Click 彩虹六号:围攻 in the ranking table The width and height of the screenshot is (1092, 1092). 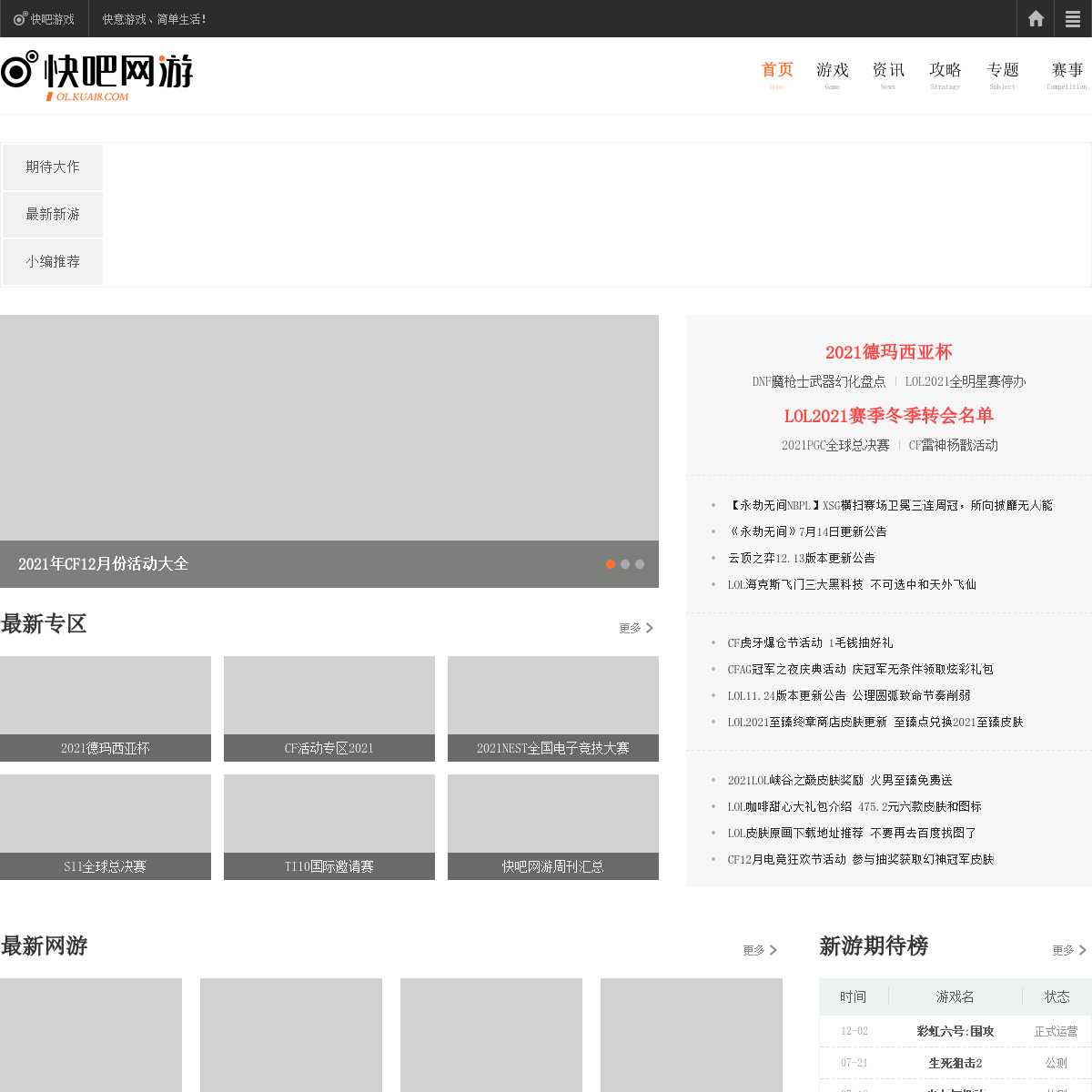click(955, 1031)
